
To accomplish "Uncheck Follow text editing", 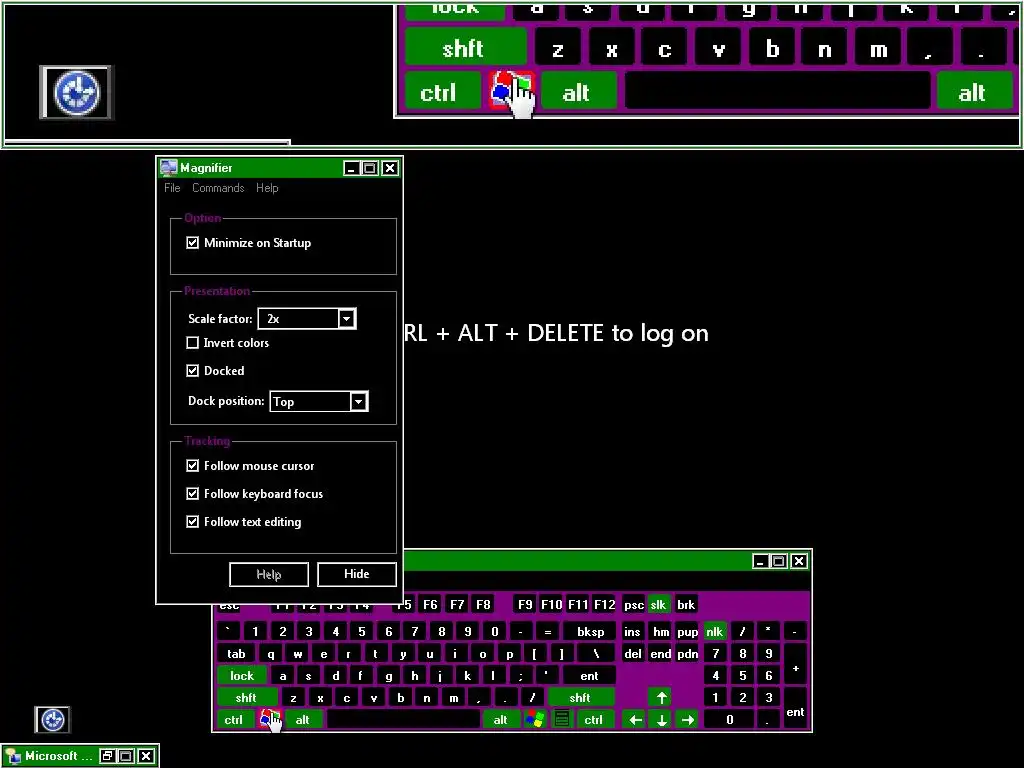I will click(192, 521).
